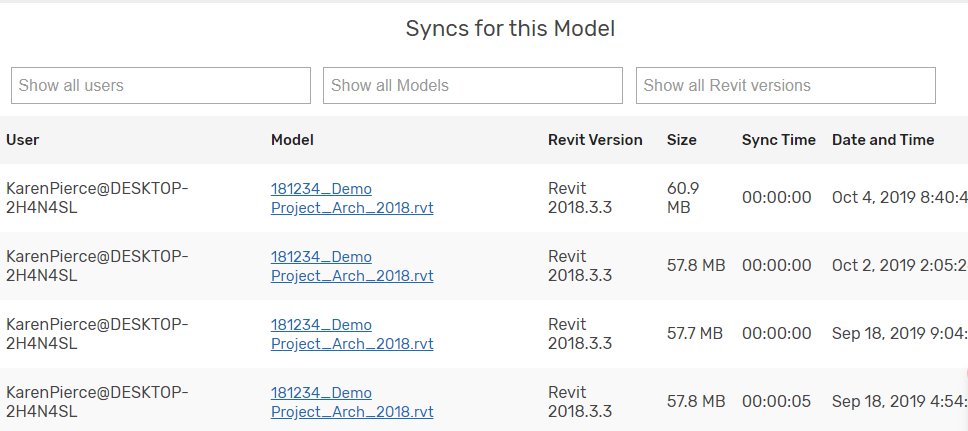Click the Oct 2, 2019 date cell
Image resolution: width=968 pixels, height=431 pixels.
click(898, 265)
